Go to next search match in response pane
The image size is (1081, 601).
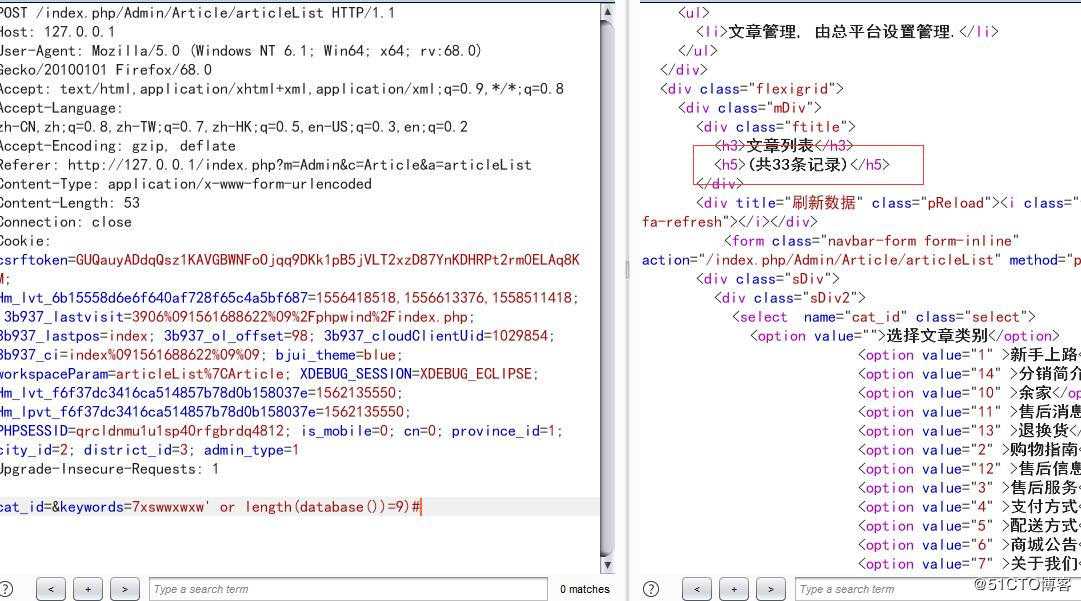click(770, 589)
